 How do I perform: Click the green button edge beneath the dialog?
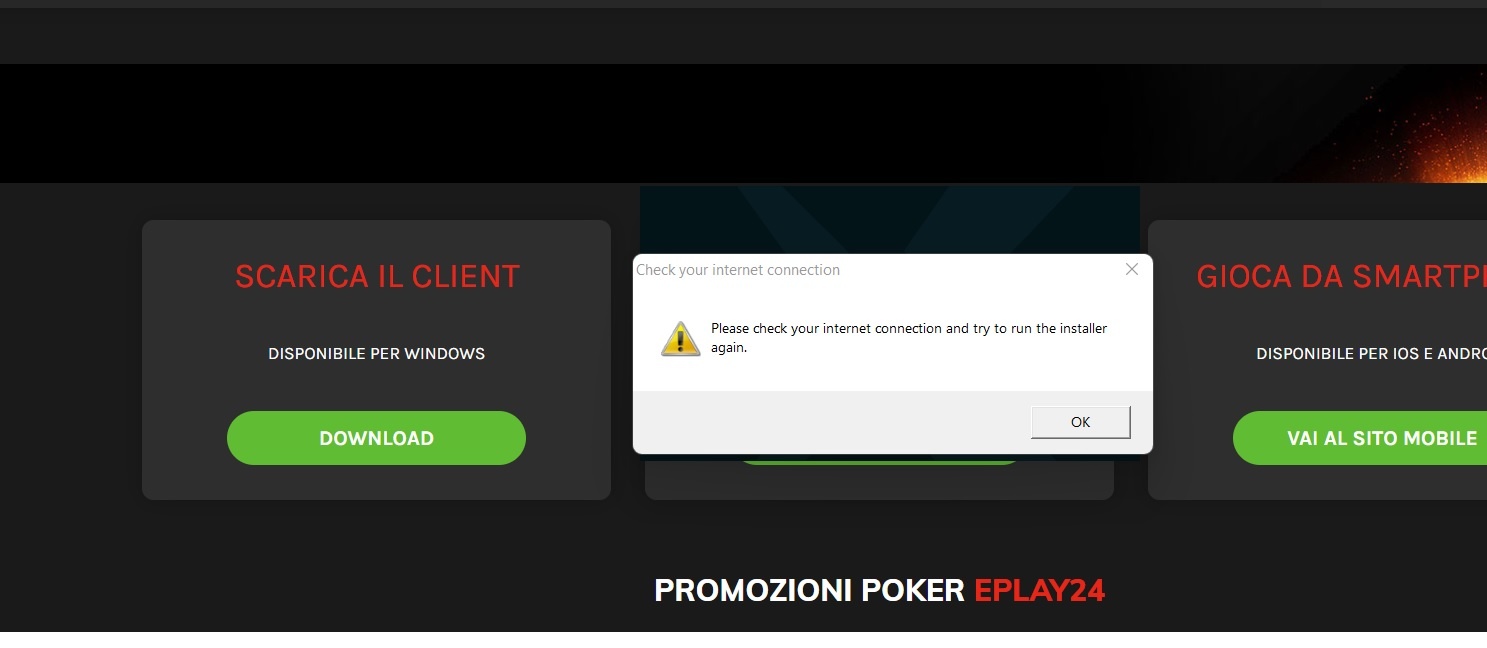pos(880,460)
